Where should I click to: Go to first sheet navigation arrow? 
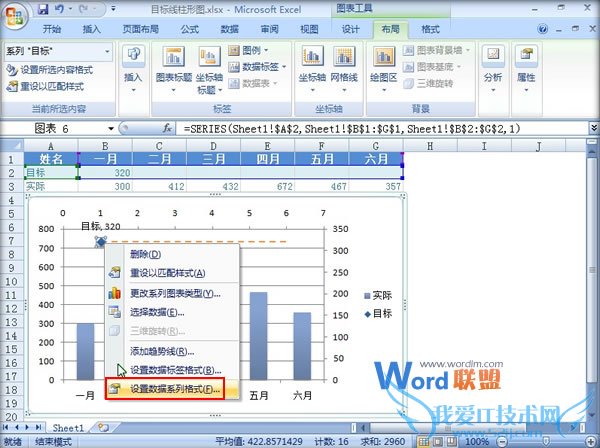tap(6, 427)
